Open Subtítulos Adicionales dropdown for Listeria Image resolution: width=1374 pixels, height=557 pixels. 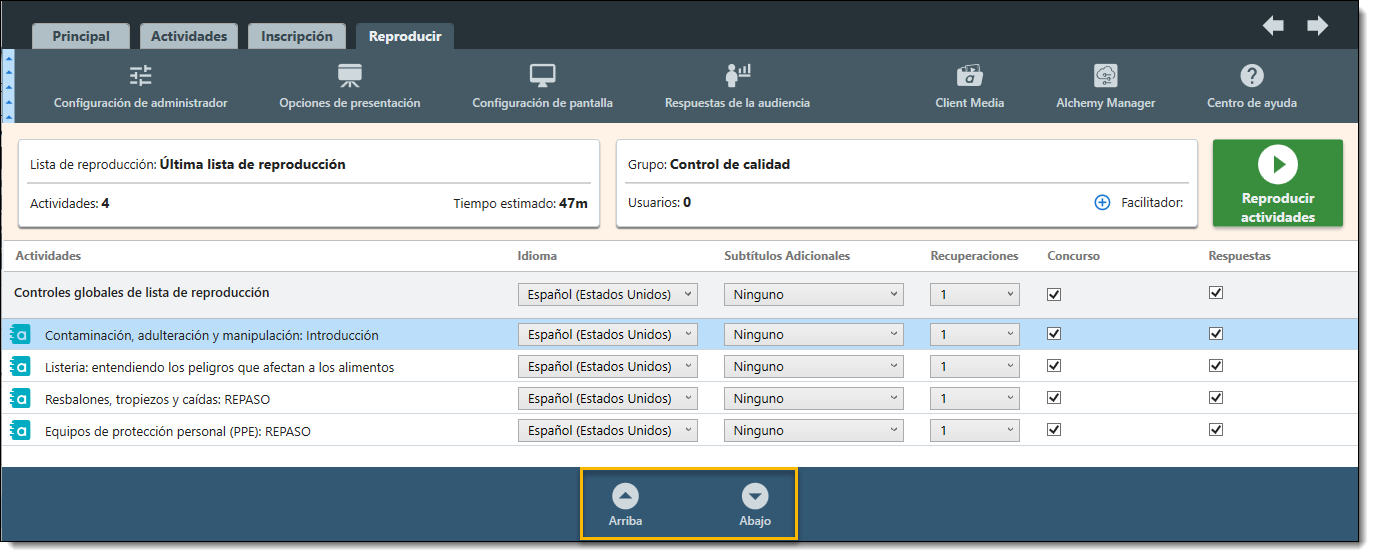click(813, 367)
